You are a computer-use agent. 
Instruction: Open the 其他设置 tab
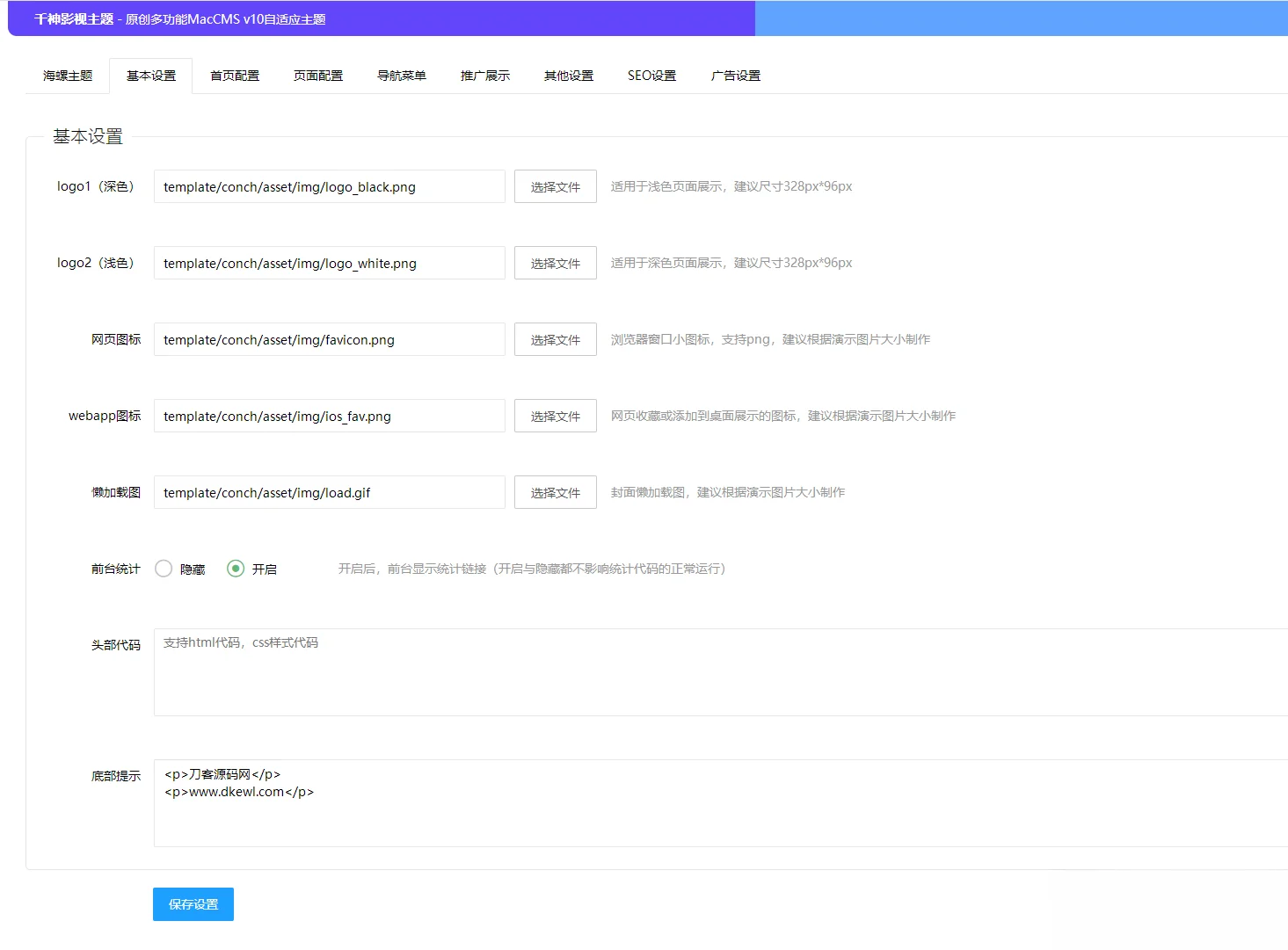[568, 76]
